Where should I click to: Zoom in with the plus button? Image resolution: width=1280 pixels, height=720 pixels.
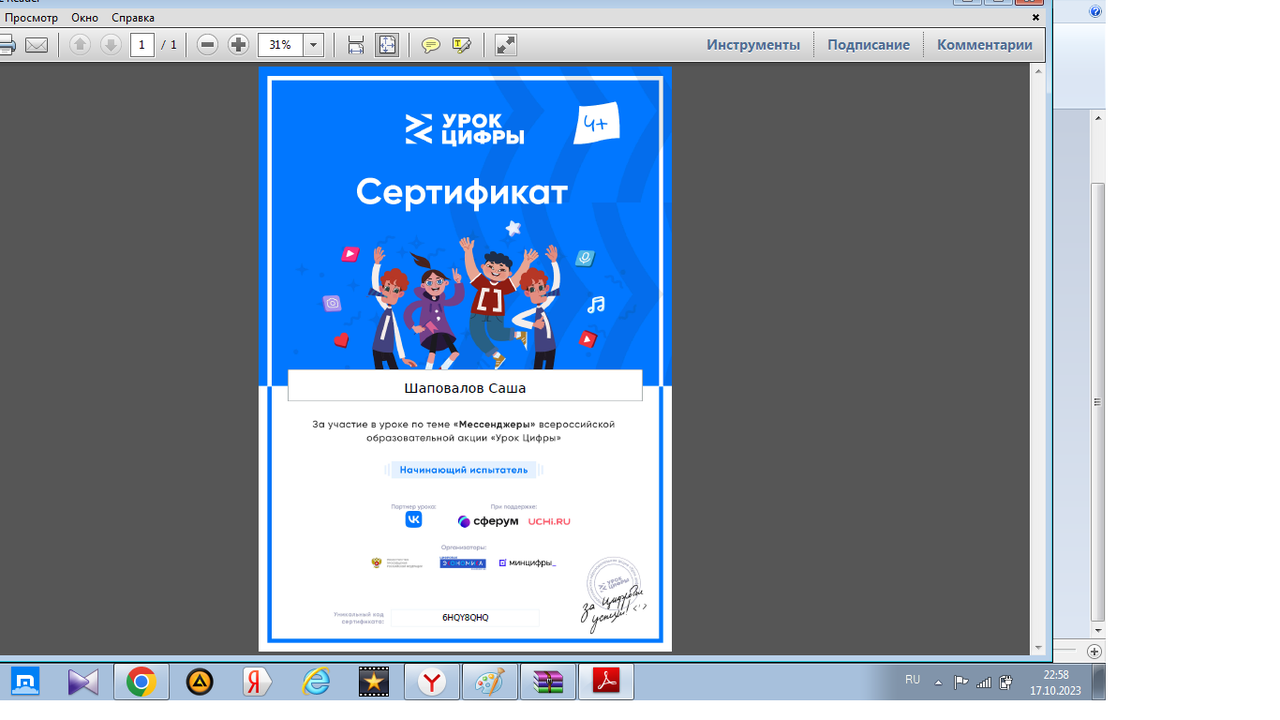click(x=238, y=45)
